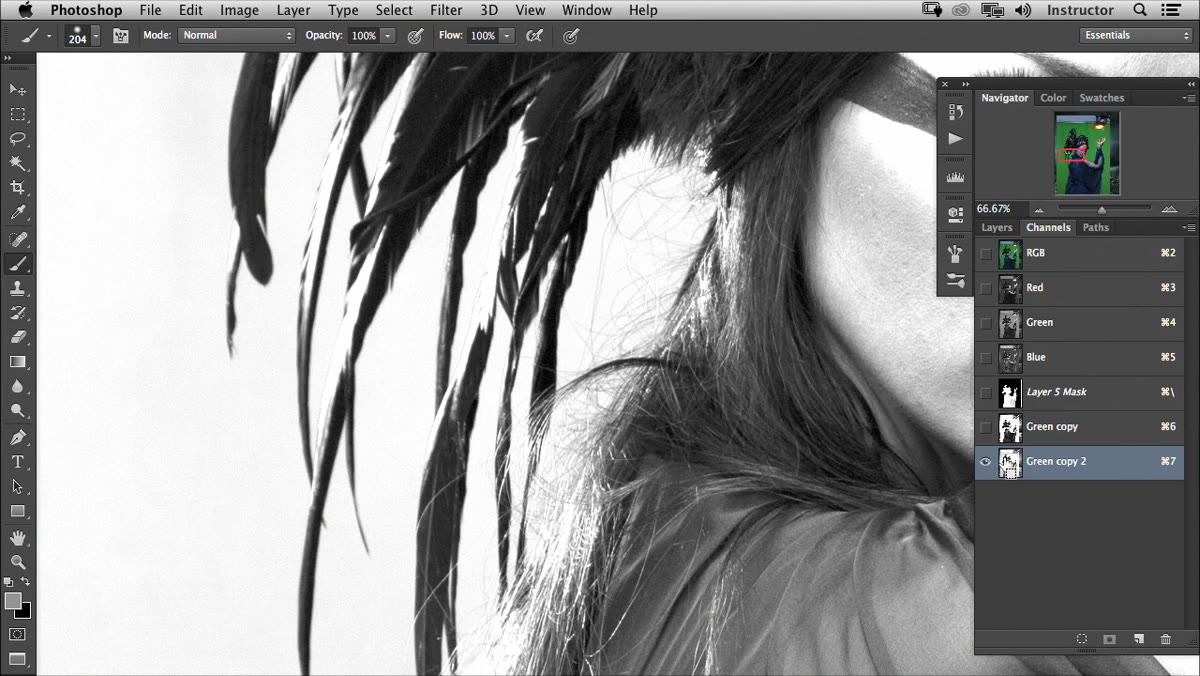Hide the Green copy 2 channel
The image size is (1200, 676).
coord(986,461)
